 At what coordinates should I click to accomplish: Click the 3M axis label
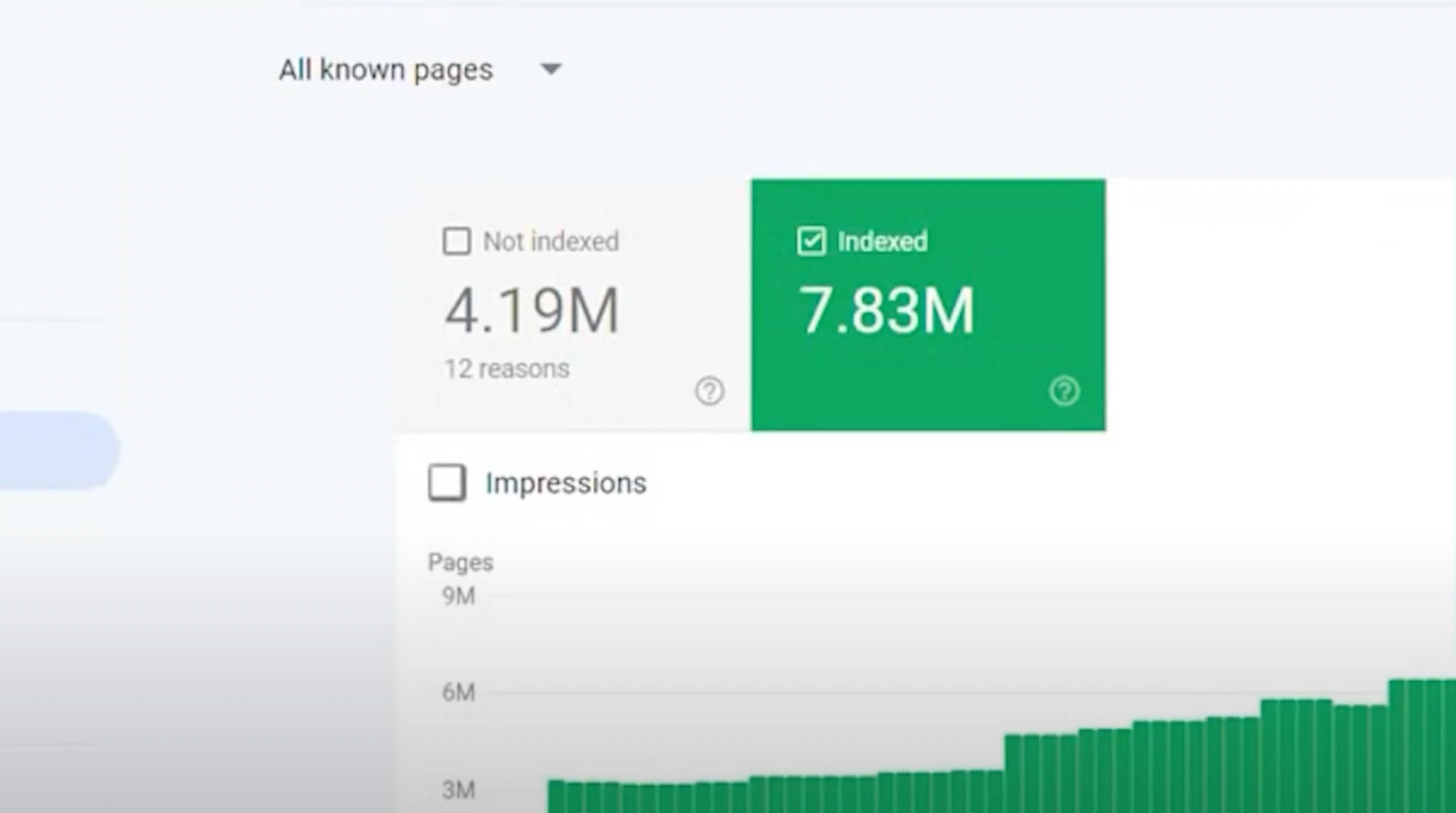click(x=459, y=790)
